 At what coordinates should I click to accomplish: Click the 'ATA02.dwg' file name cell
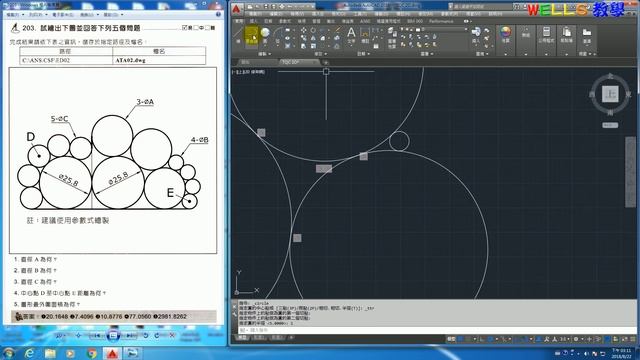click(x=159, y=60)
